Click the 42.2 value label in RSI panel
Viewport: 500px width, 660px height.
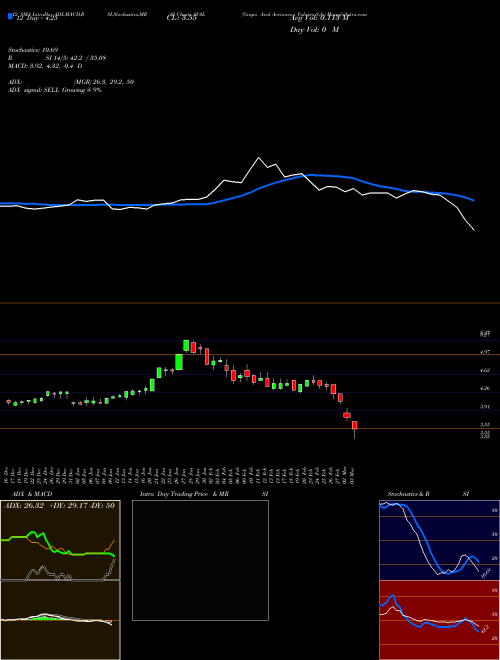coord(485,629)
